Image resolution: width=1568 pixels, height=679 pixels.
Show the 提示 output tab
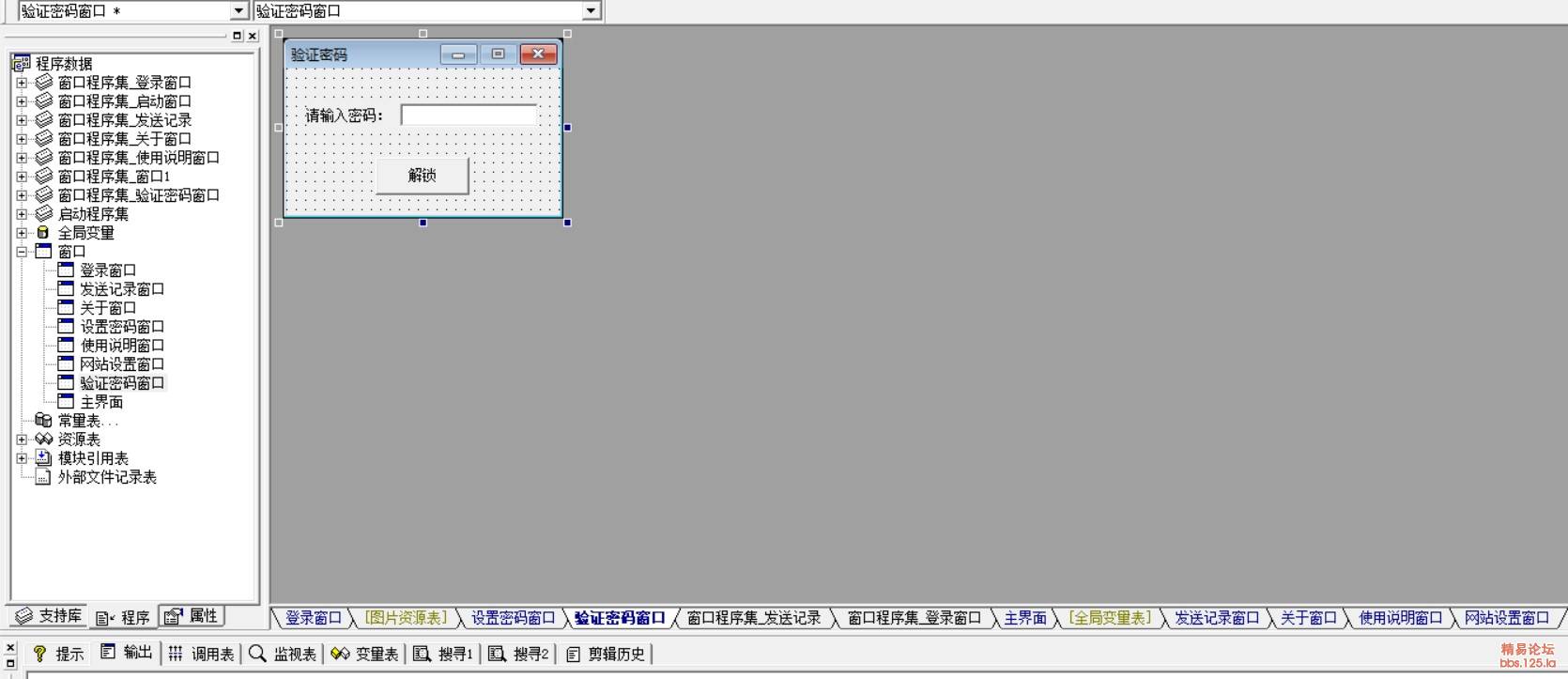point(58,654)
